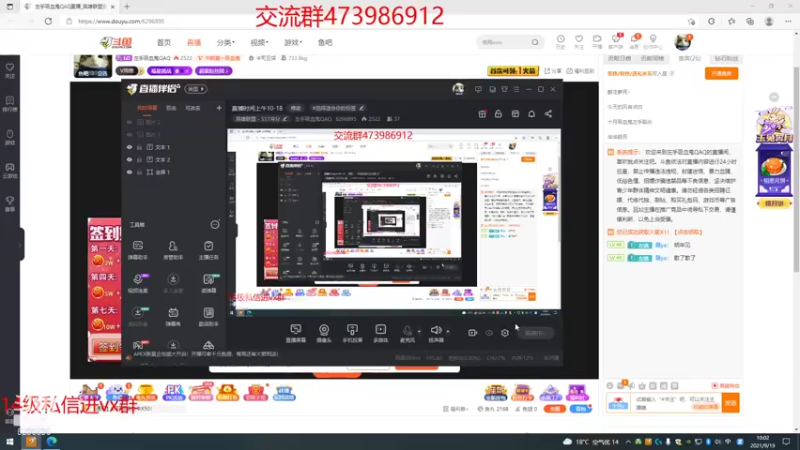Screen dimensions: 800x450
Task: Add a 摄像头 camera source
Action: coord(324,333)
